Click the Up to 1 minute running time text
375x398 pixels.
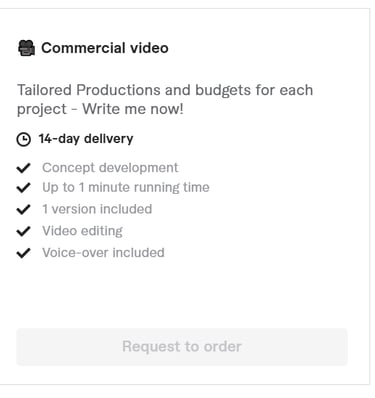pos(126,187)
